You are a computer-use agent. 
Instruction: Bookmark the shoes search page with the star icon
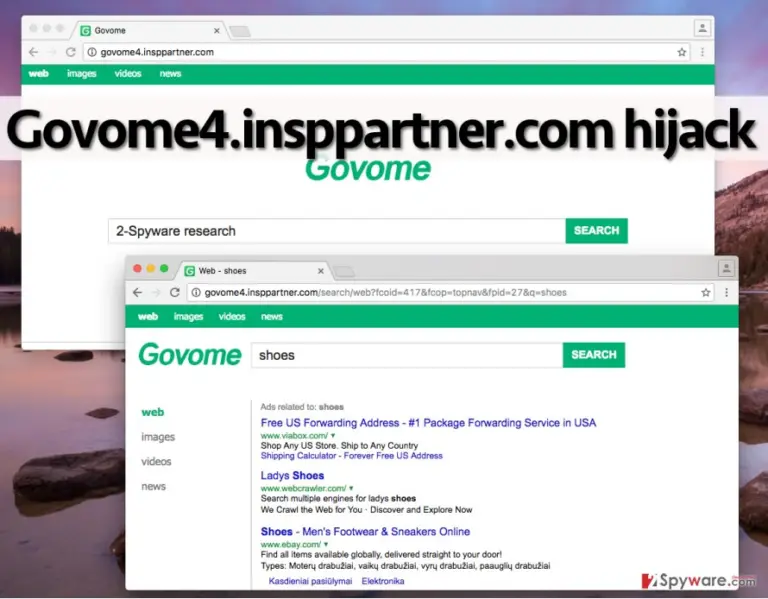click(x=705, y=292)
